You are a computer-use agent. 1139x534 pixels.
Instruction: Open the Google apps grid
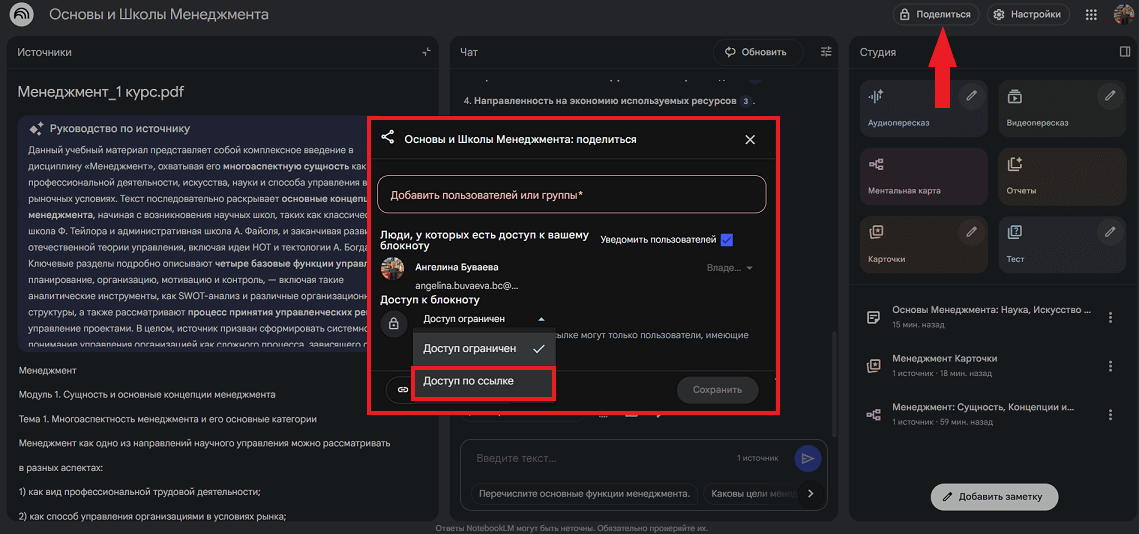tap(1091, 15)
